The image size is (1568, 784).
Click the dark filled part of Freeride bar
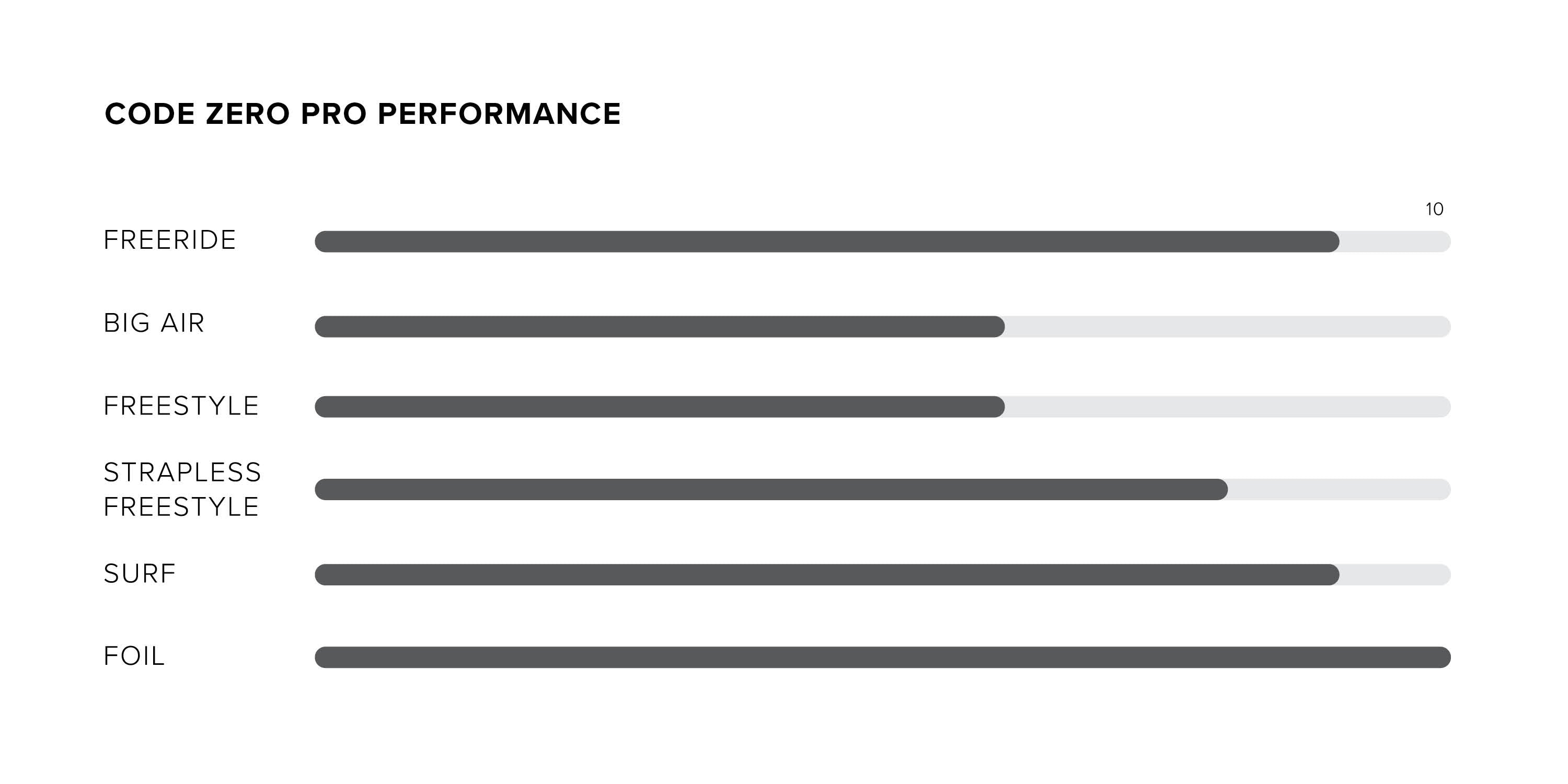827,241
